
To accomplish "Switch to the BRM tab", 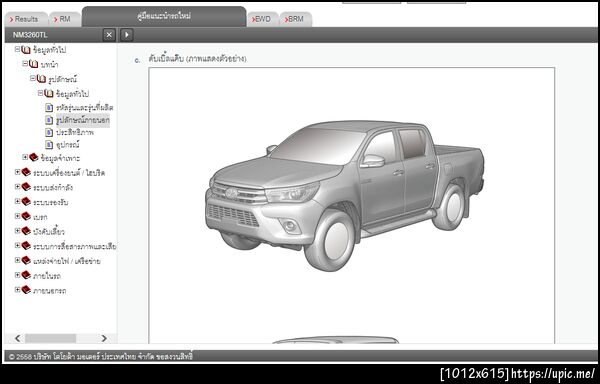I will click(x=295, y=19).
